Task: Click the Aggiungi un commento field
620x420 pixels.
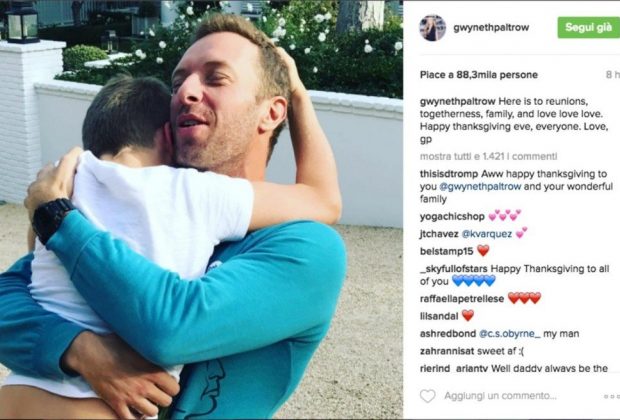Action: (x=500, y=396)
